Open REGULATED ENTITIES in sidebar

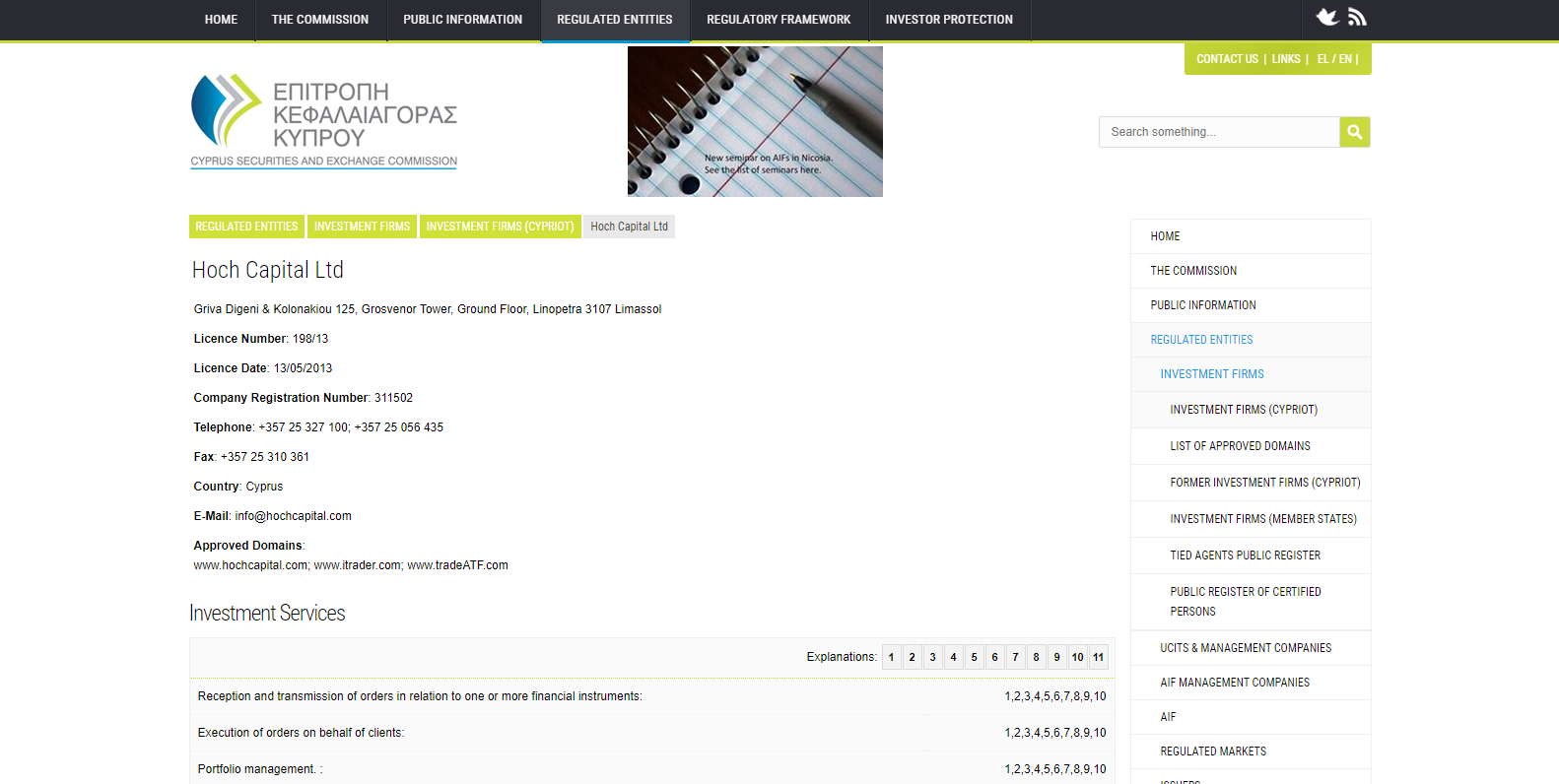point(1251,340)
